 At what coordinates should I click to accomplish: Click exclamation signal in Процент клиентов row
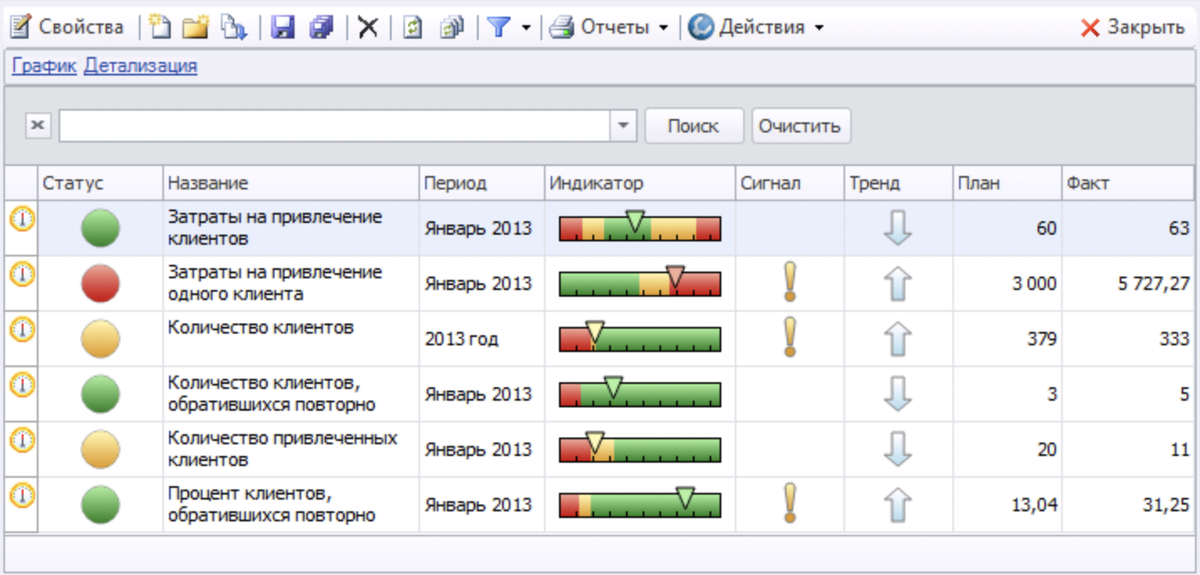790,503
